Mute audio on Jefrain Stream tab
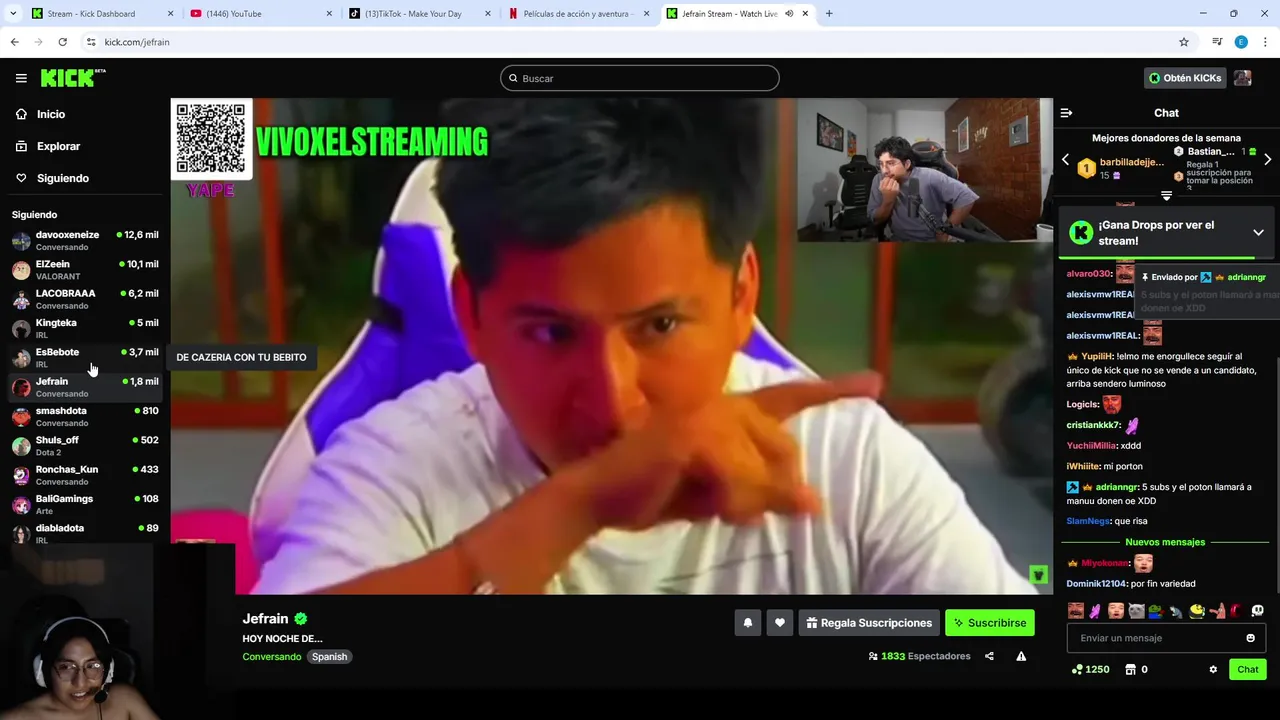 point(789,14)
